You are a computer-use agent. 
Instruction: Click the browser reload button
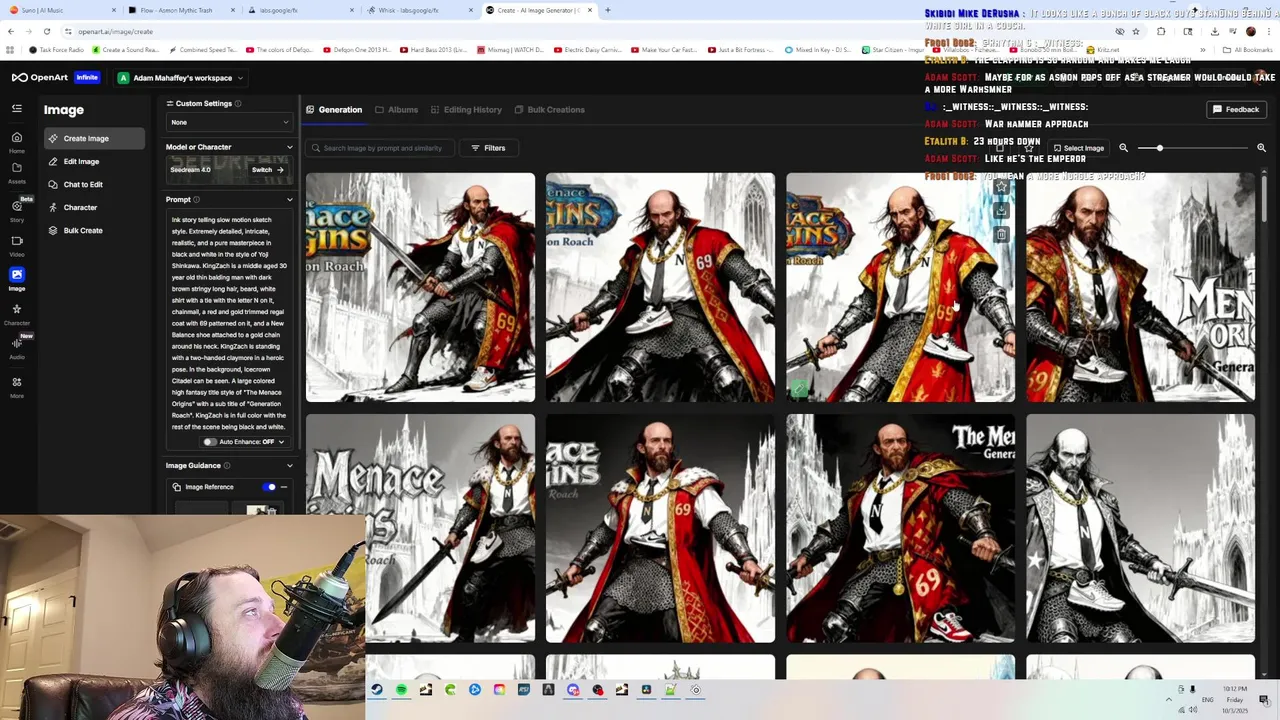pos(47,31)
